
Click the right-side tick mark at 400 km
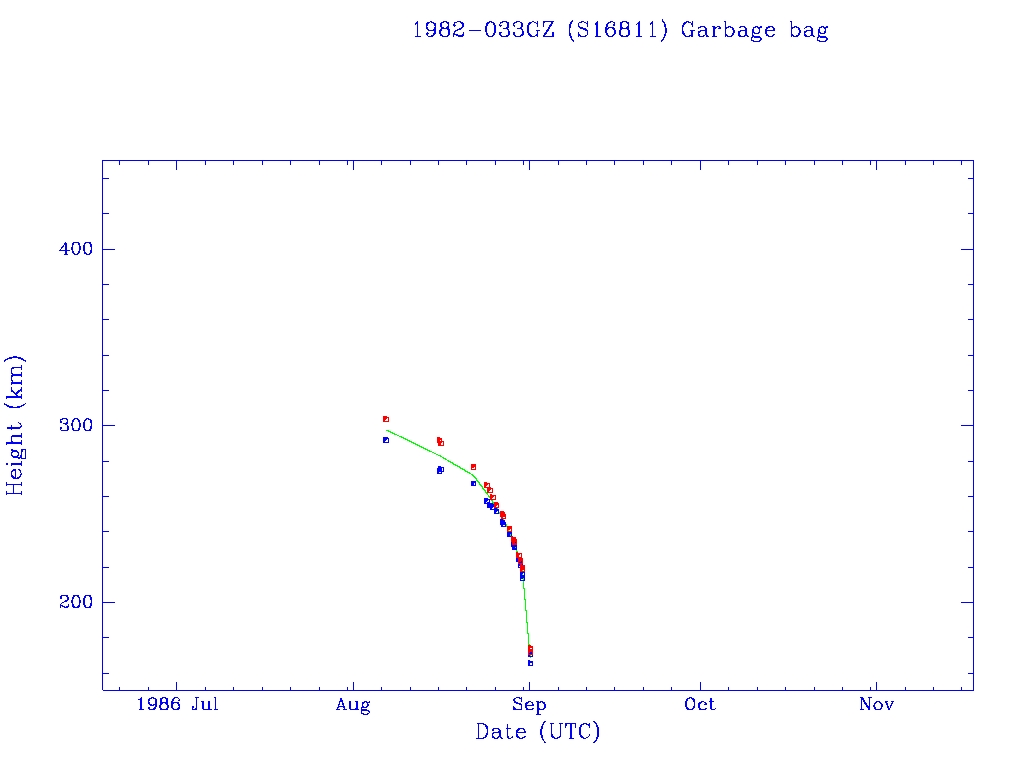[x=967, y=249]
